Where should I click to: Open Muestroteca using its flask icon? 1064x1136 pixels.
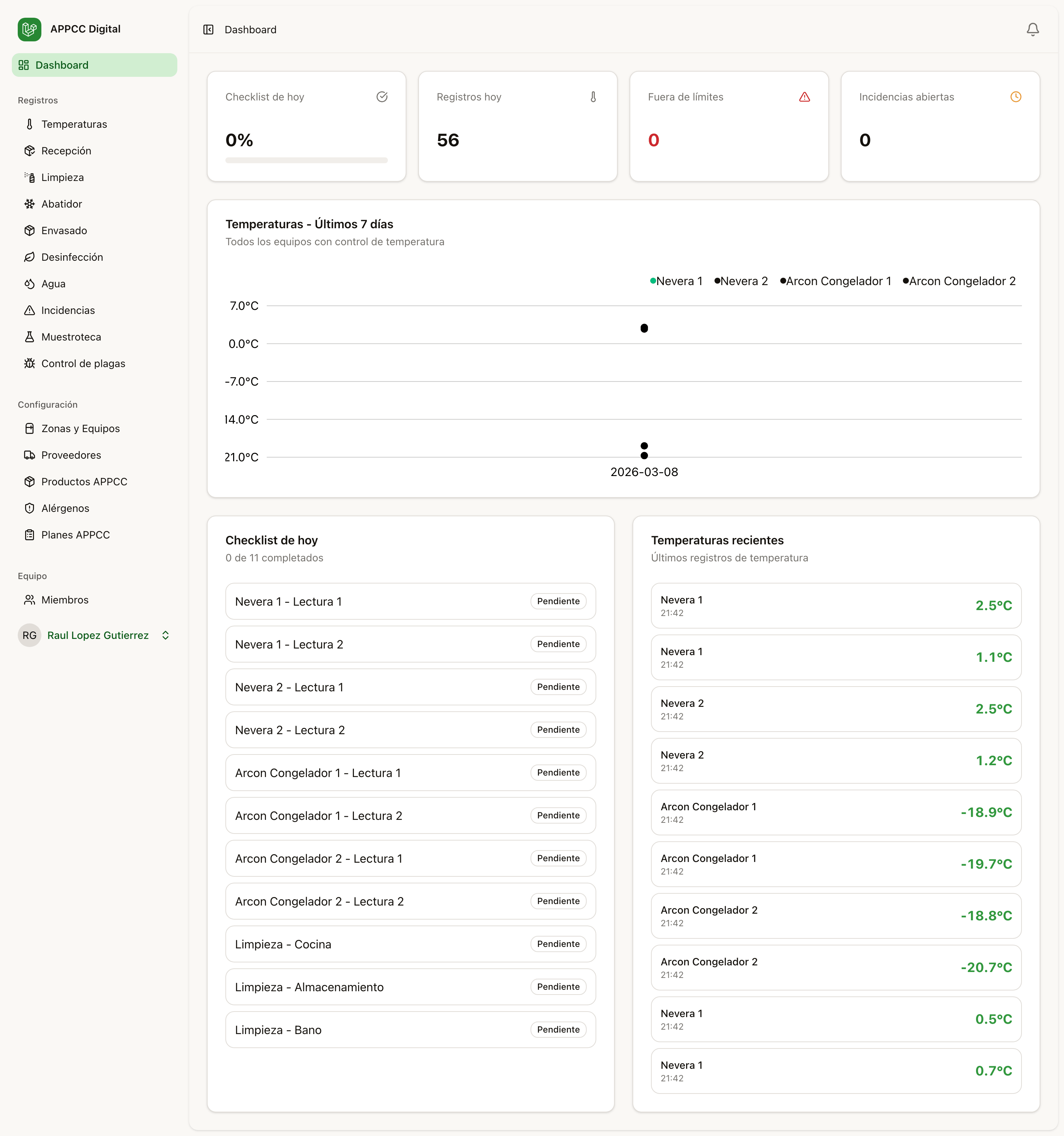(30, 336)
